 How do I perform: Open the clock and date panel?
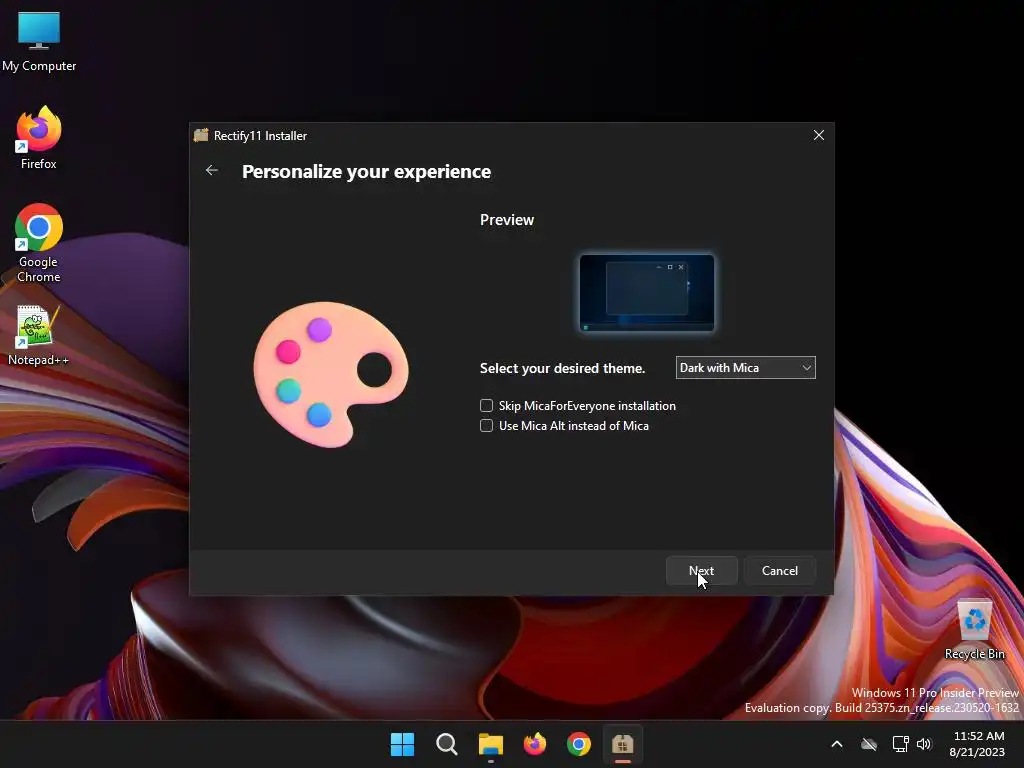coord(978,744)
